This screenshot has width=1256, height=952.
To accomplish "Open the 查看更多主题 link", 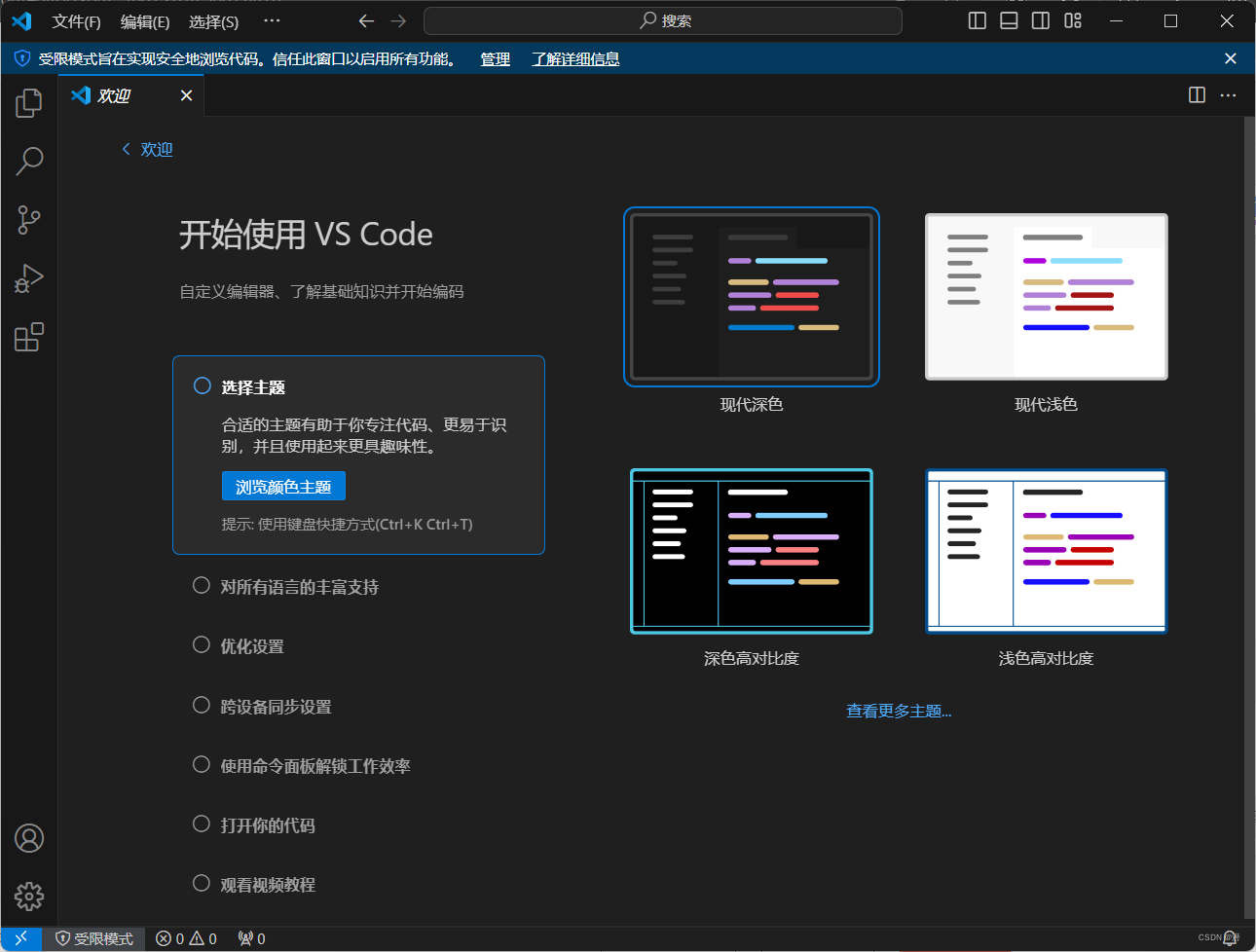I will (898, 710).
